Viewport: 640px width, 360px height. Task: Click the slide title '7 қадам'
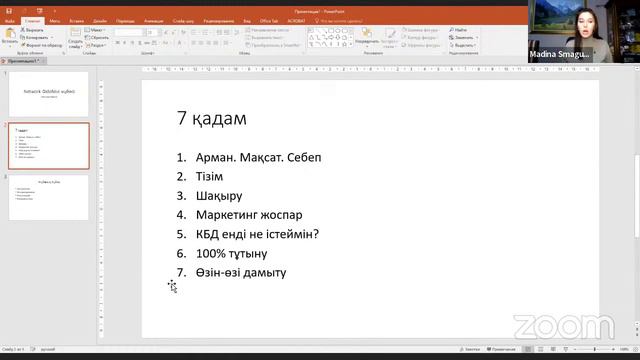[x=212, y=118]
